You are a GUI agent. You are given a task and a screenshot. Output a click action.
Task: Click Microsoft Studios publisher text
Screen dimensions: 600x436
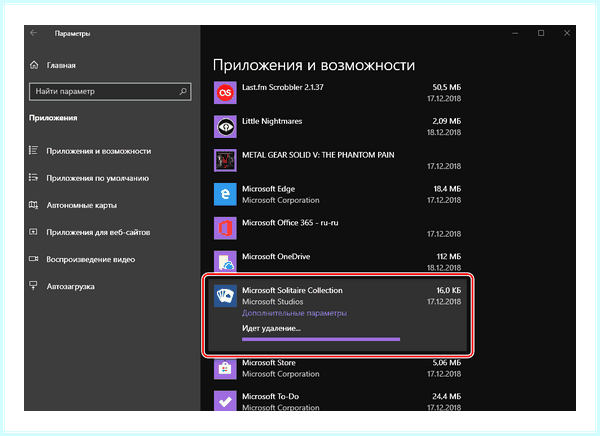272,302
